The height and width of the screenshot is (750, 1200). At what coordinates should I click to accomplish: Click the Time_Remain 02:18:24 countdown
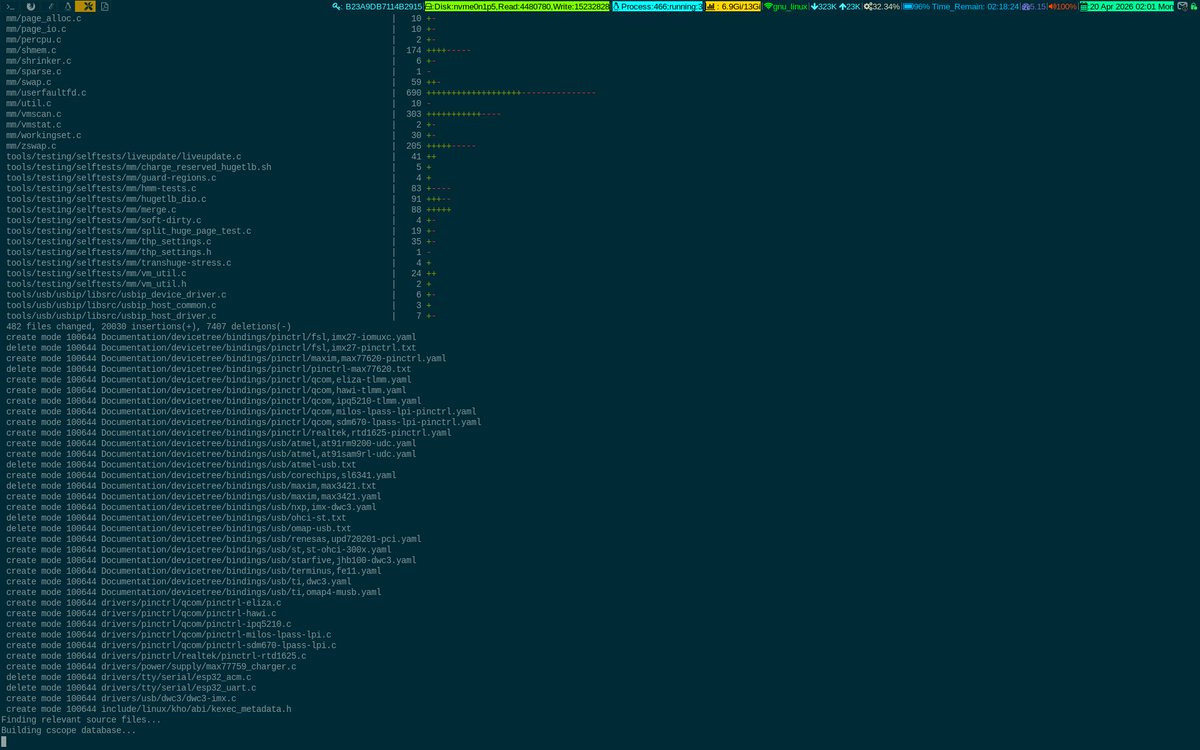click(975, 6)
